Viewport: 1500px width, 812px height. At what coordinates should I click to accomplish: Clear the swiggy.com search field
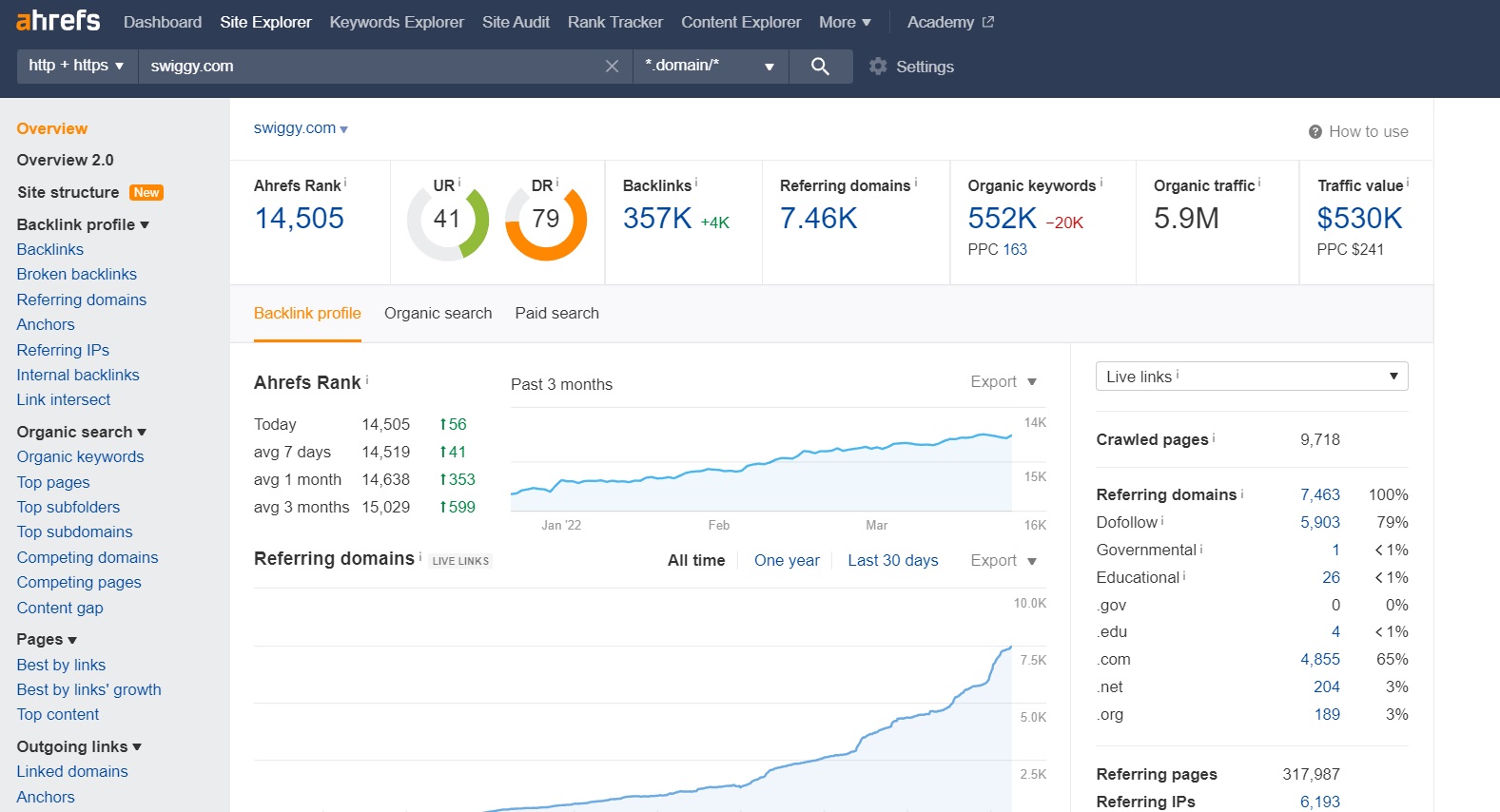tap(612, 66)
